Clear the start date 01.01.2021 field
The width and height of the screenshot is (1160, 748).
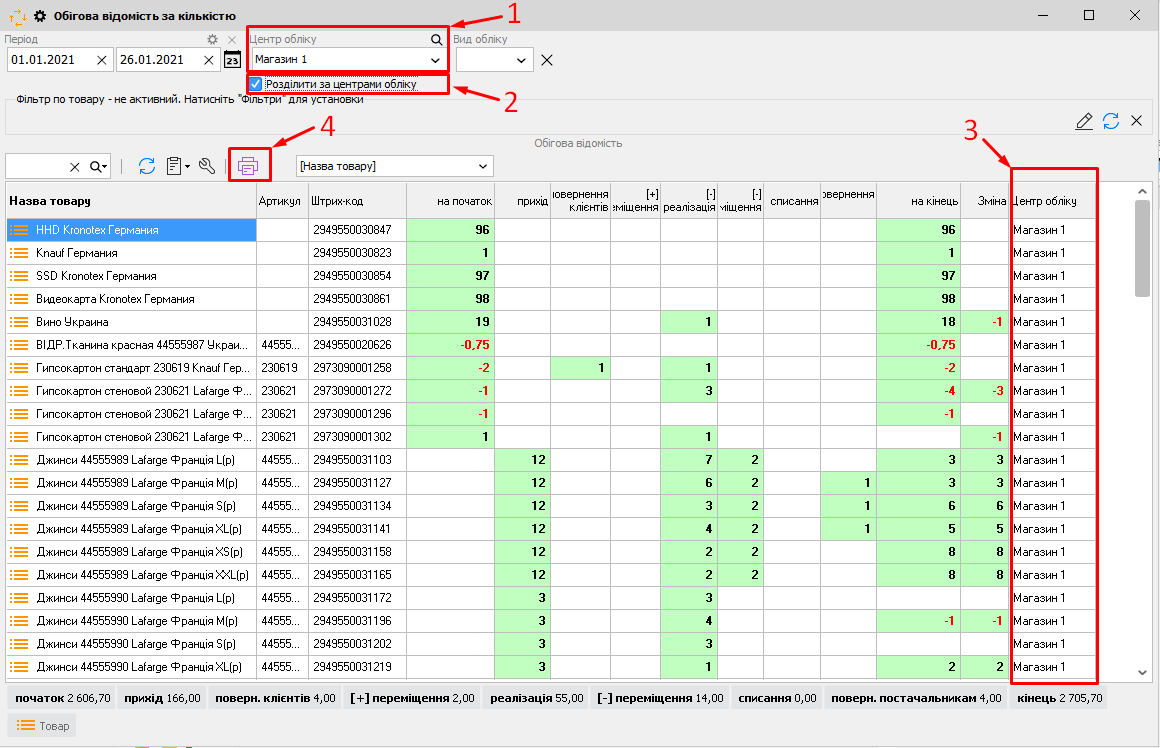click(101, 60)
